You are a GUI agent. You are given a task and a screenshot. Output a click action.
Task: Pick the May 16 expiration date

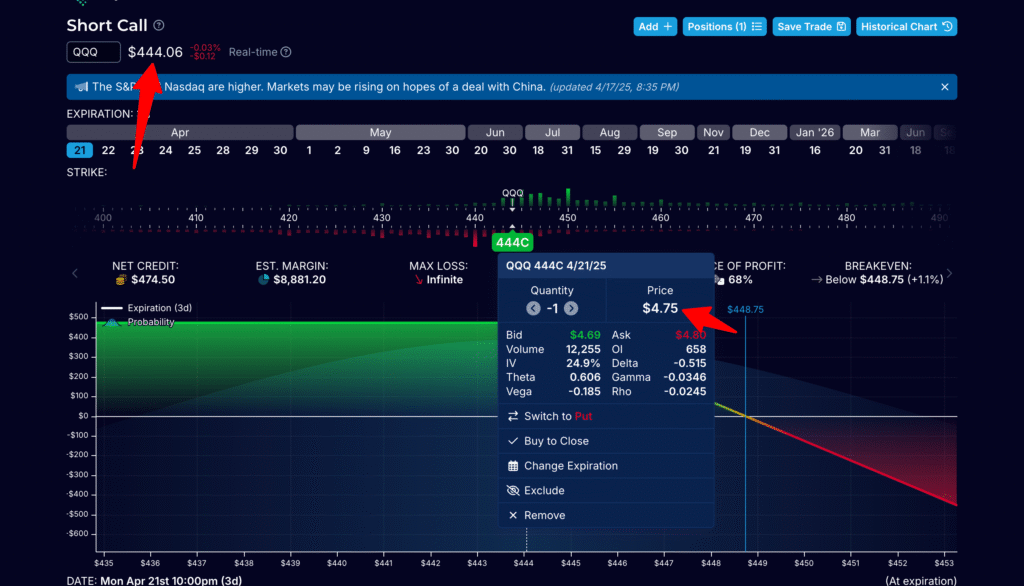pyautogui.click(x=395, y=150)
